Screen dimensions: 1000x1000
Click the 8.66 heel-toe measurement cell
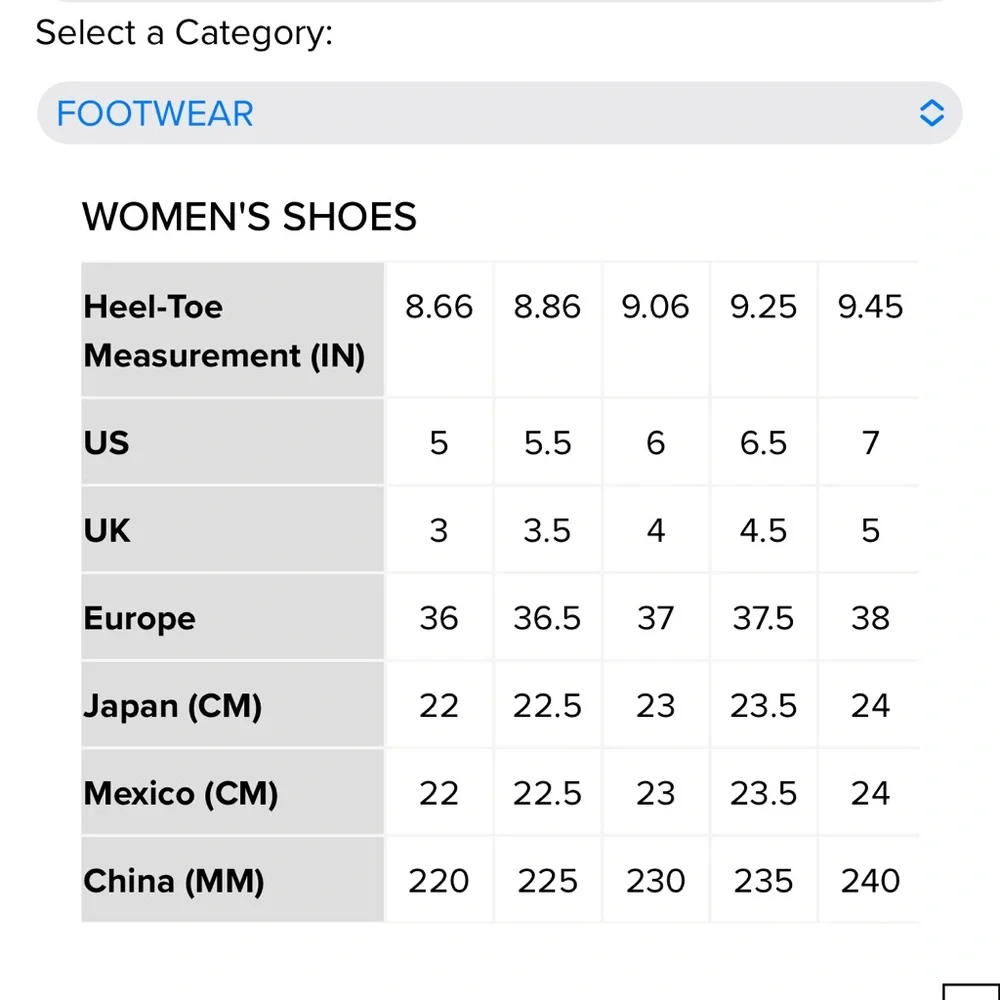point(439,330)
